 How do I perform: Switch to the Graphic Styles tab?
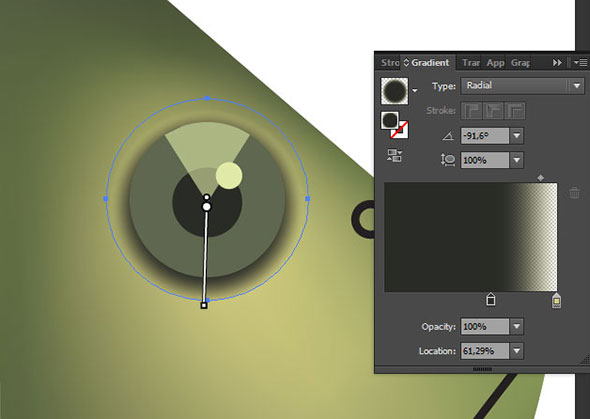(x=520, y=62)
